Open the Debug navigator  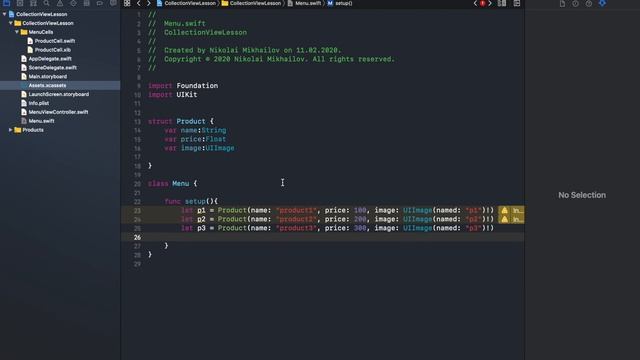point(87,3)
